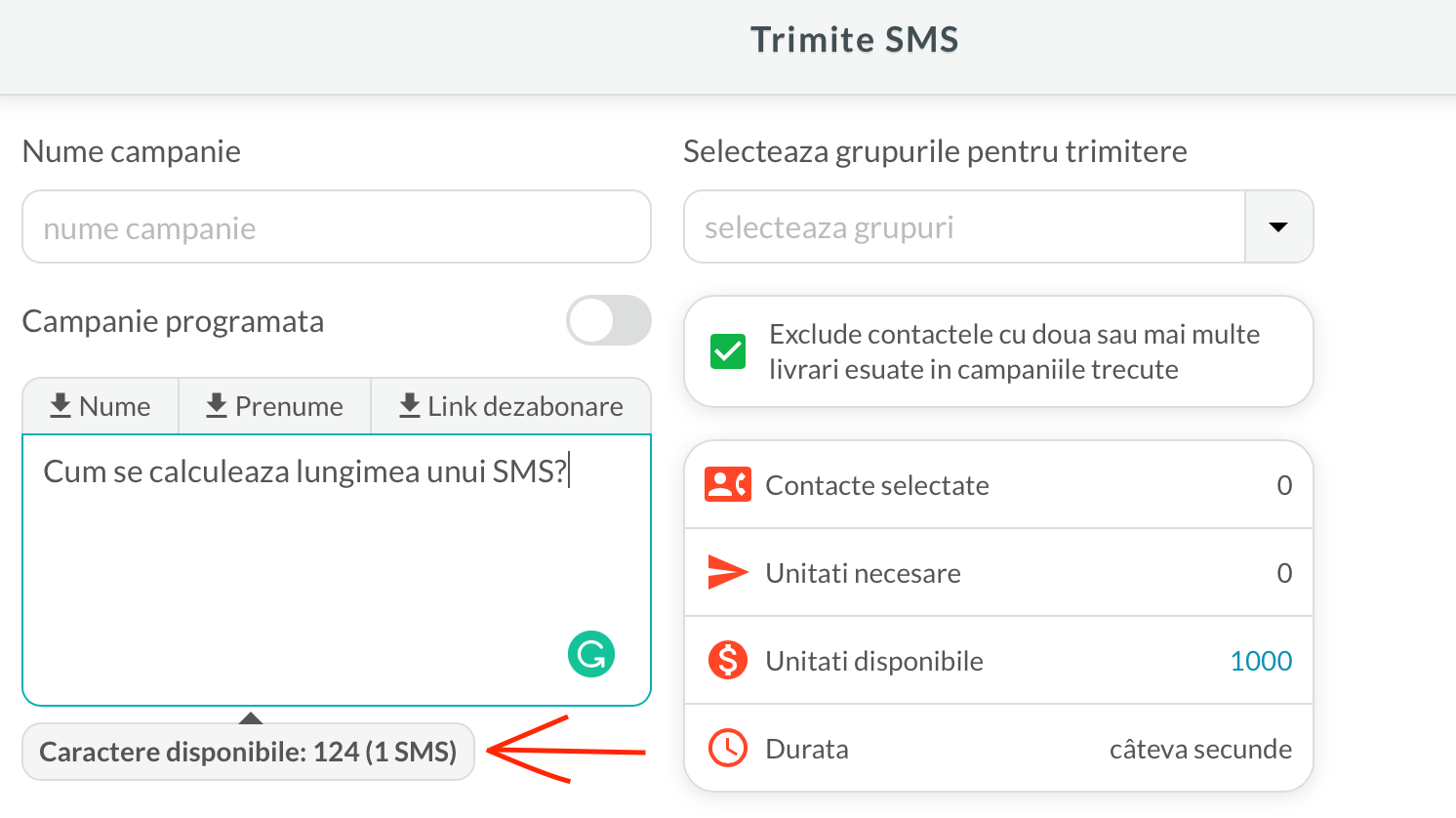Click the 1000 available units link
Screen dimensions: 1456x818
pyautogui.click(x=1261, y=661)
